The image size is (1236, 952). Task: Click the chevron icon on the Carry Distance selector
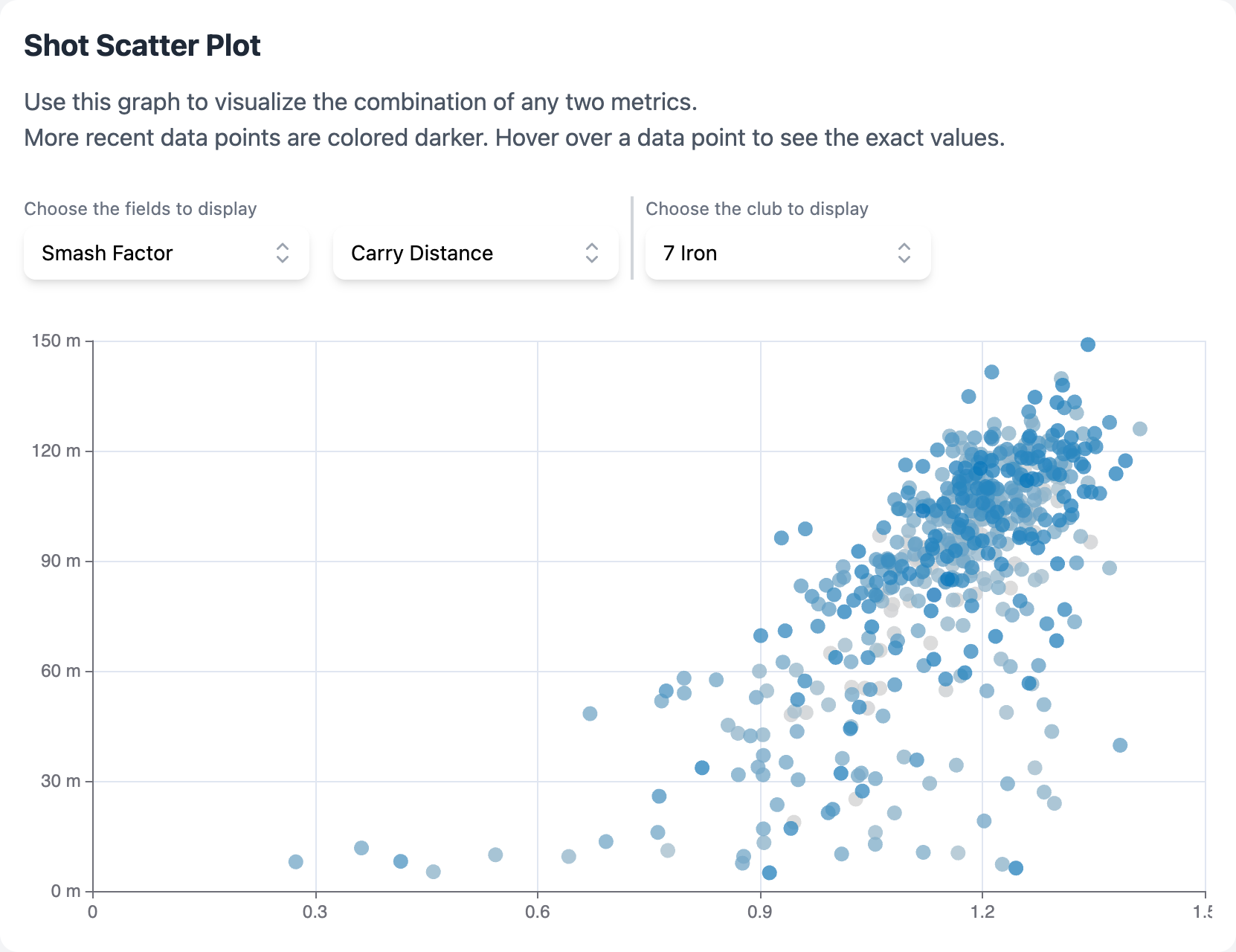point(590,254)
